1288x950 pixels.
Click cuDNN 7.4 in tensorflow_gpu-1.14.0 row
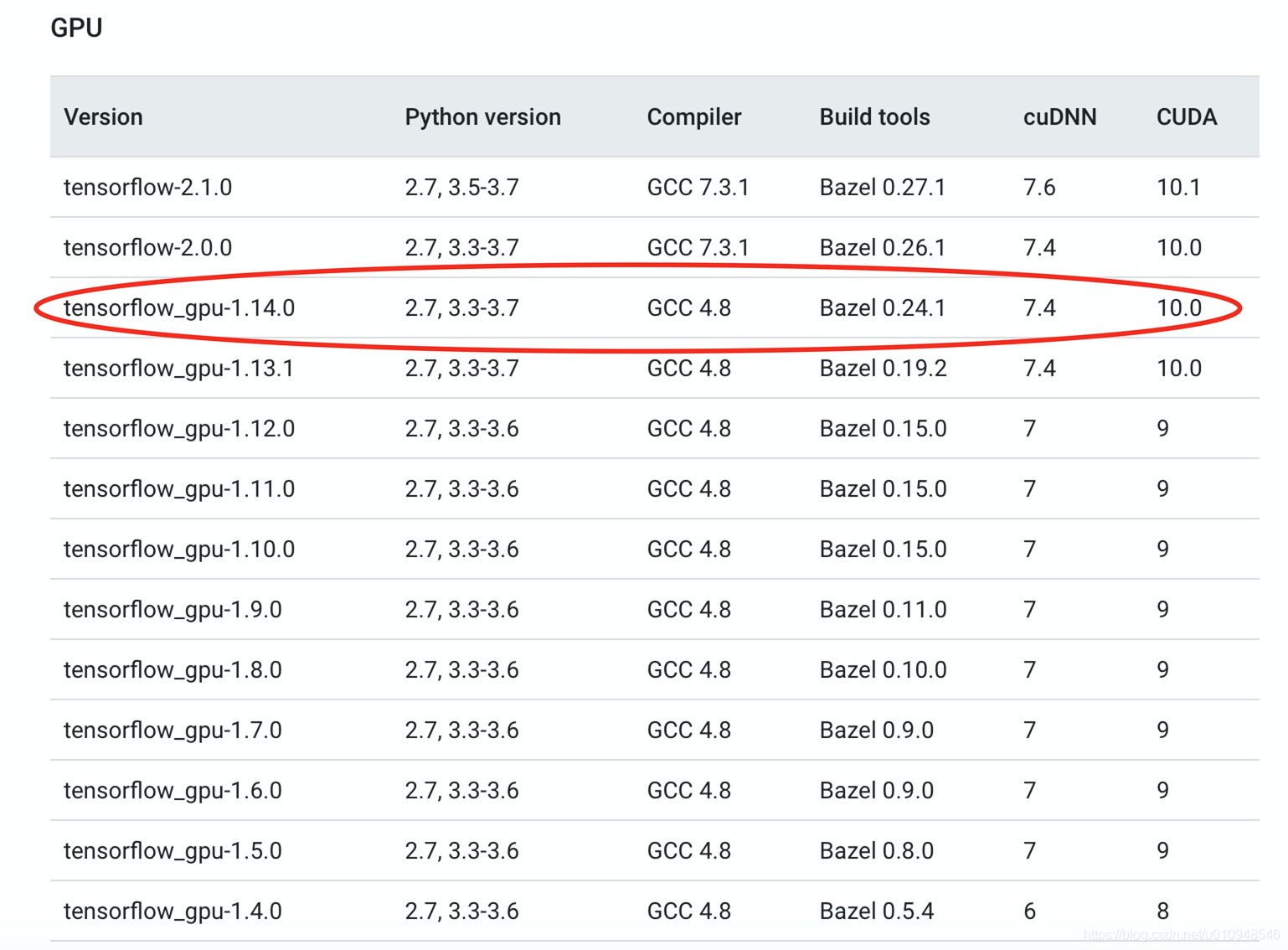click(x=1038, y=307)
